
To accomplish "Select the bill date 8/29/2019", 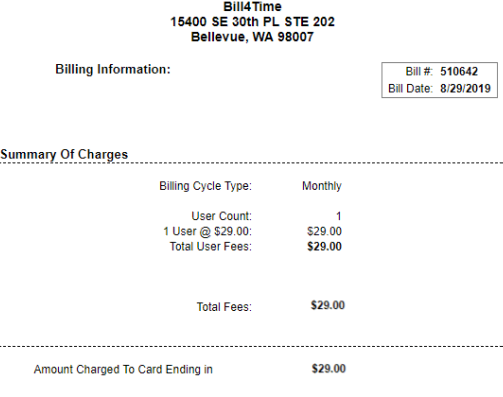I will pos(465,88).
